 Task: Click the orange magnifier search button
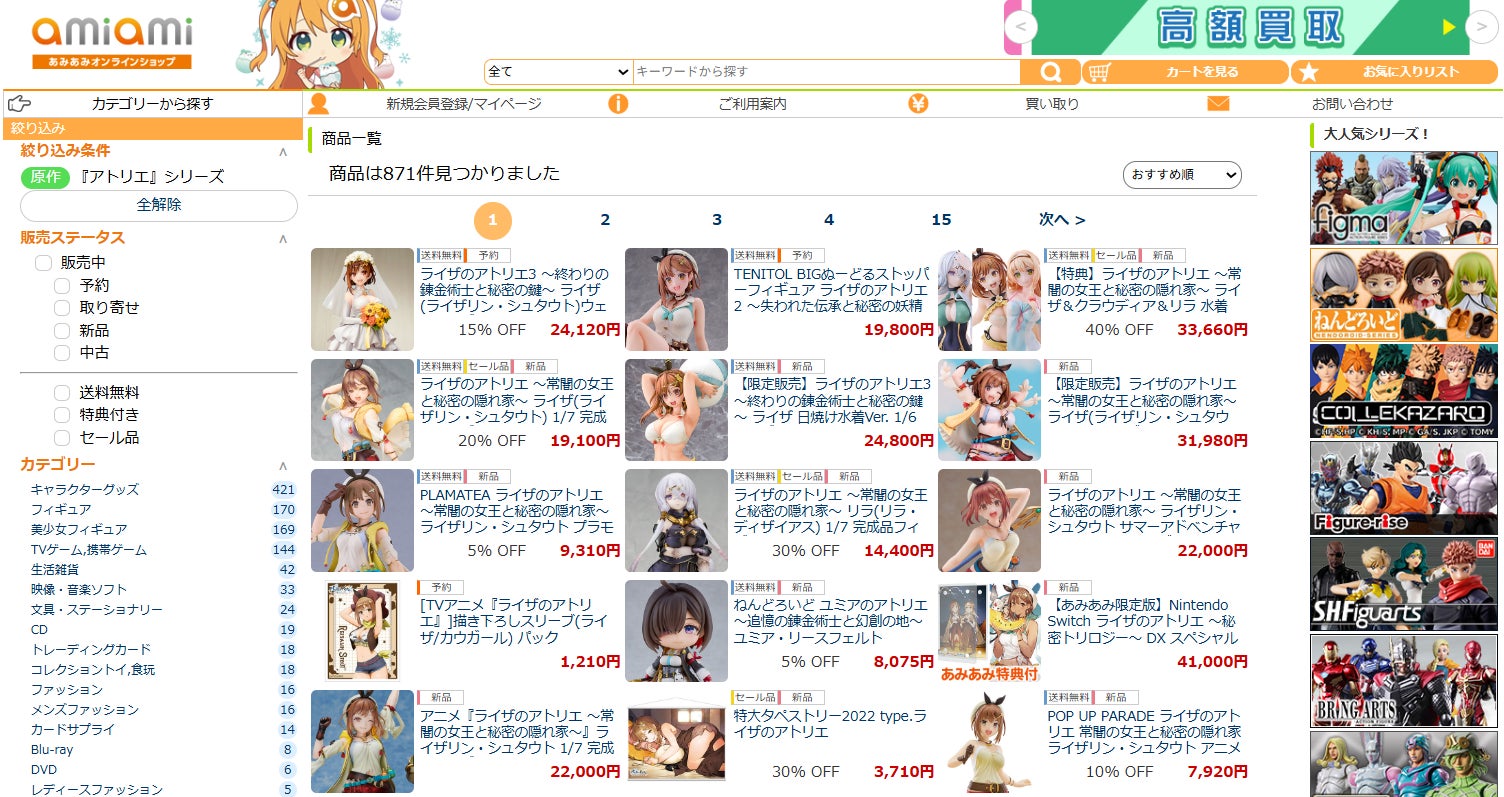tap(1050, 72)
